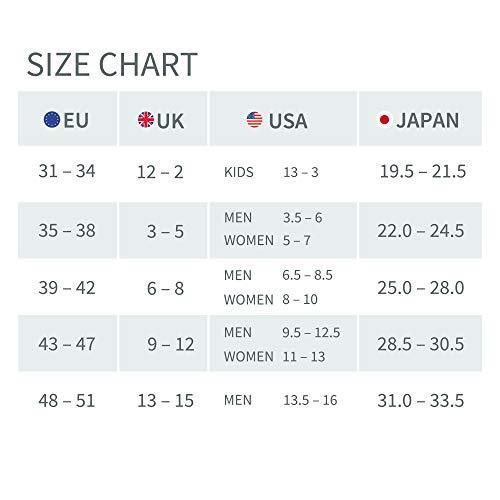Click UK size 6 – 8 cell
The height and width of the screenshot is (500, 500).
point(166,288)
